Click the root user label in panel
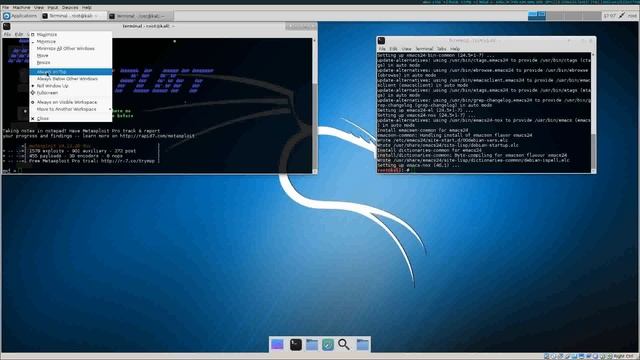 pos(632,16)
